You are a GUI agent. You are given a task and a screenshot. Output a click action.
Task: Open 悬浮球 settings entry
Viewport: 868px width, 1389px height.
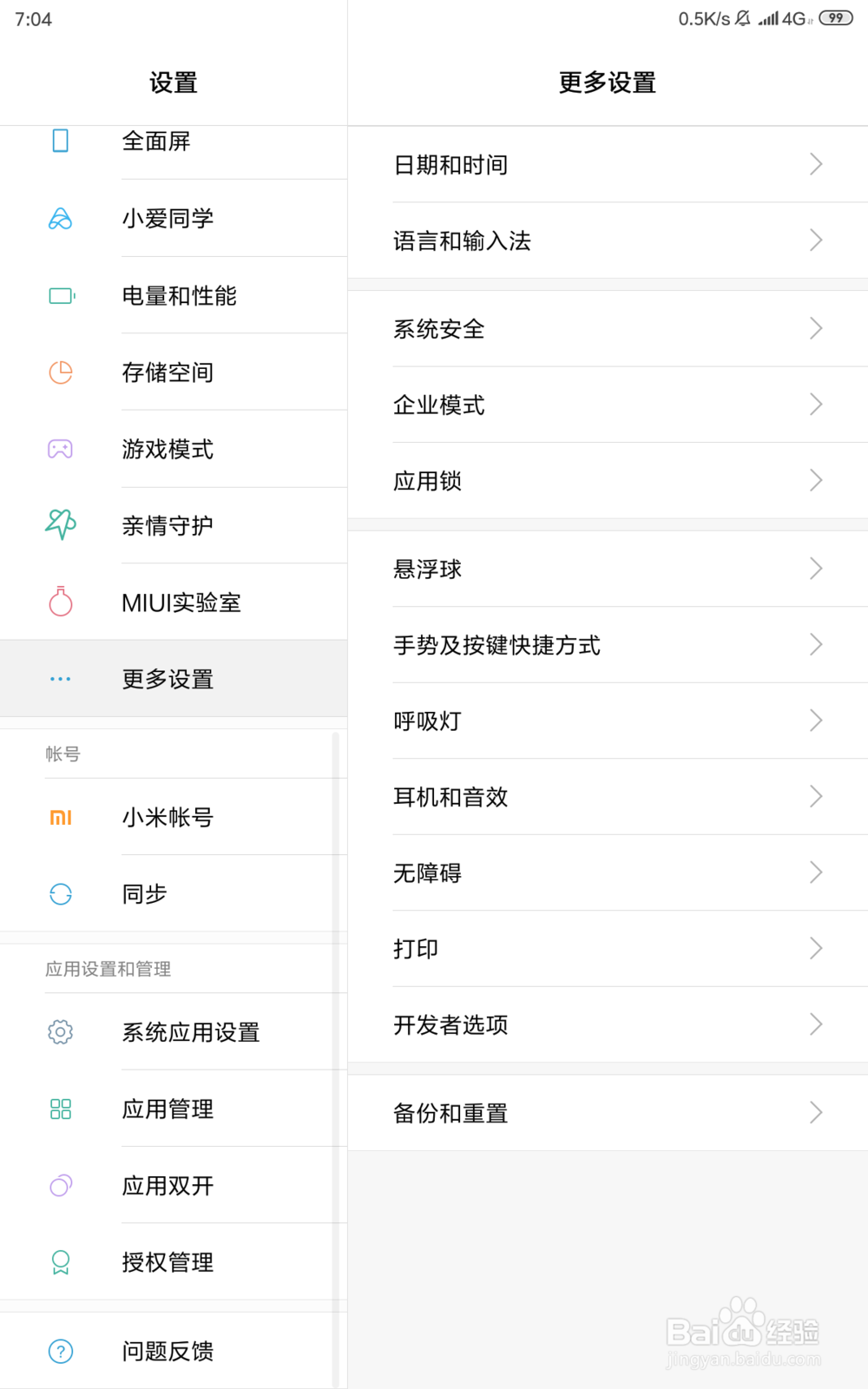(608, 569)
